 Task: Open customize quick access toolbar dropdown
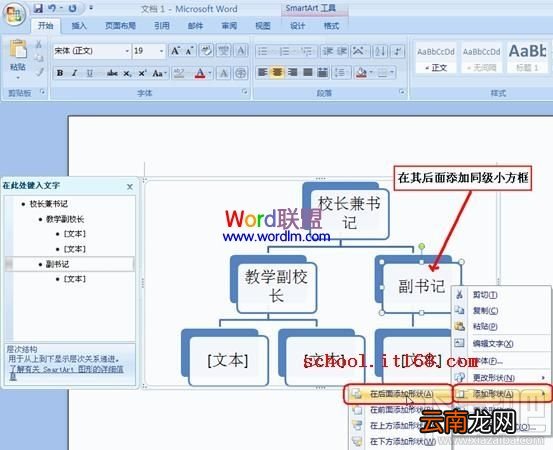(91, 8)
